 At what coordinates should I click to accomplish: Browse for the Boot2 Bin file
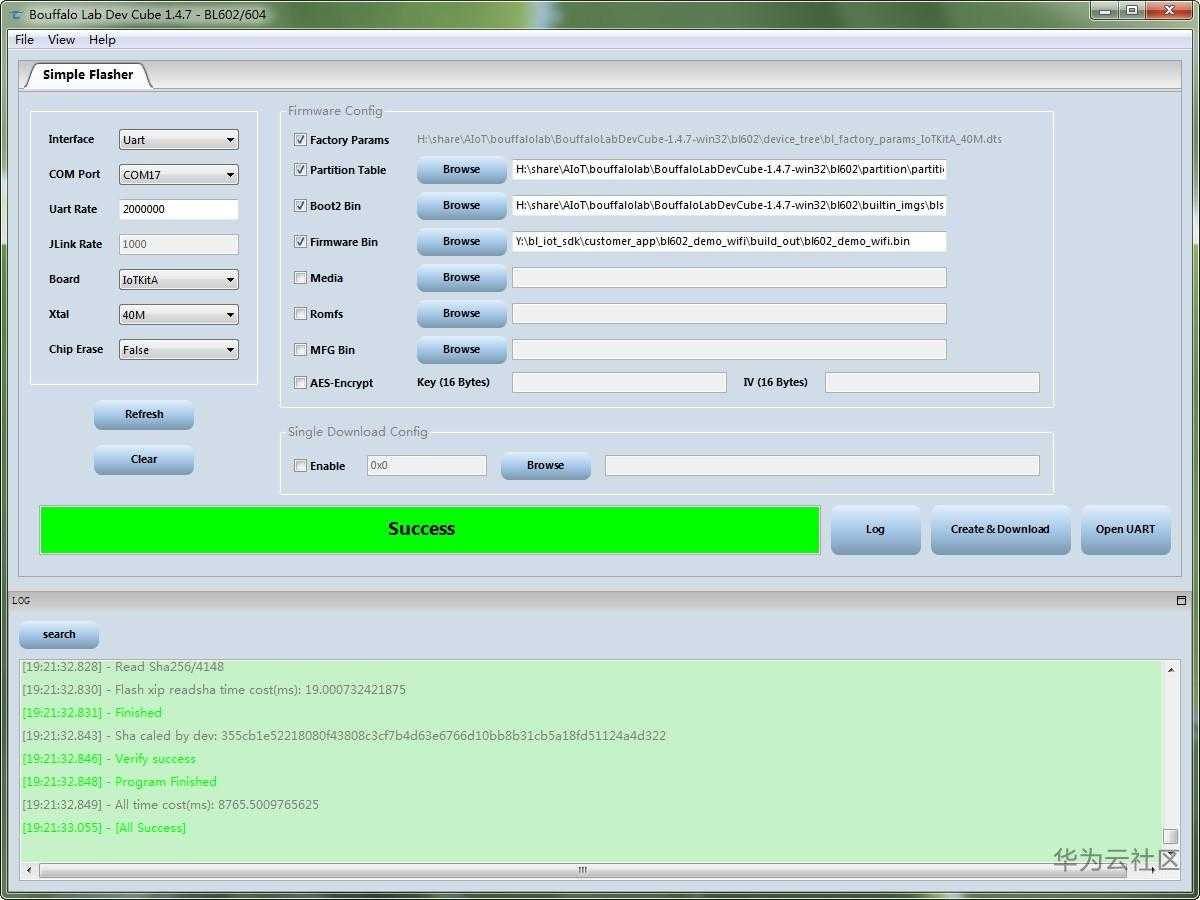(461, 206)
